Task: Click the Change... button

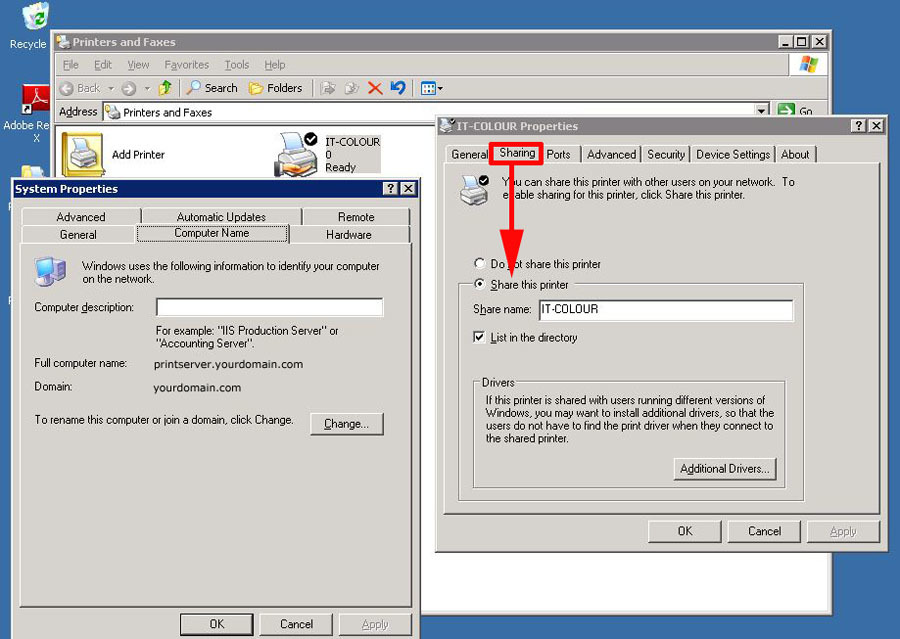Action: [x=346, y=424]
